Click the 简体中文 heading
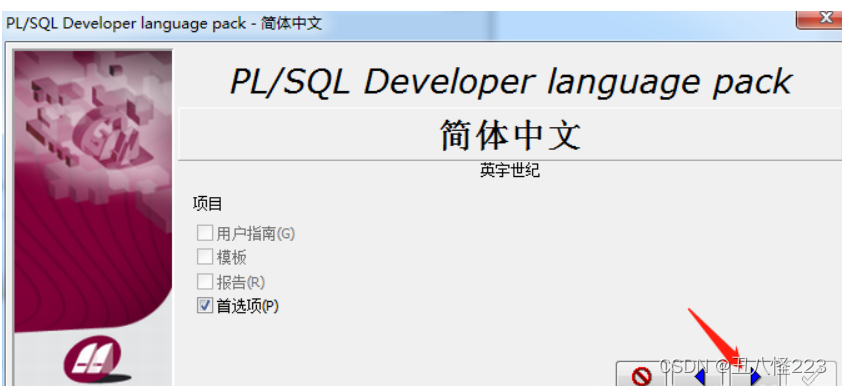 pyautogui.click(x=510, y=134)
